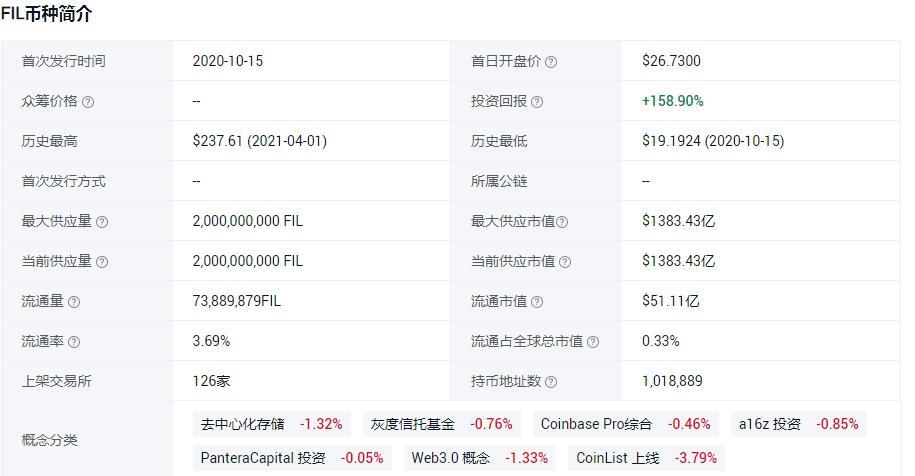Click the 0.33% global share value
915x476 pixels.
(x=661, y=341)
